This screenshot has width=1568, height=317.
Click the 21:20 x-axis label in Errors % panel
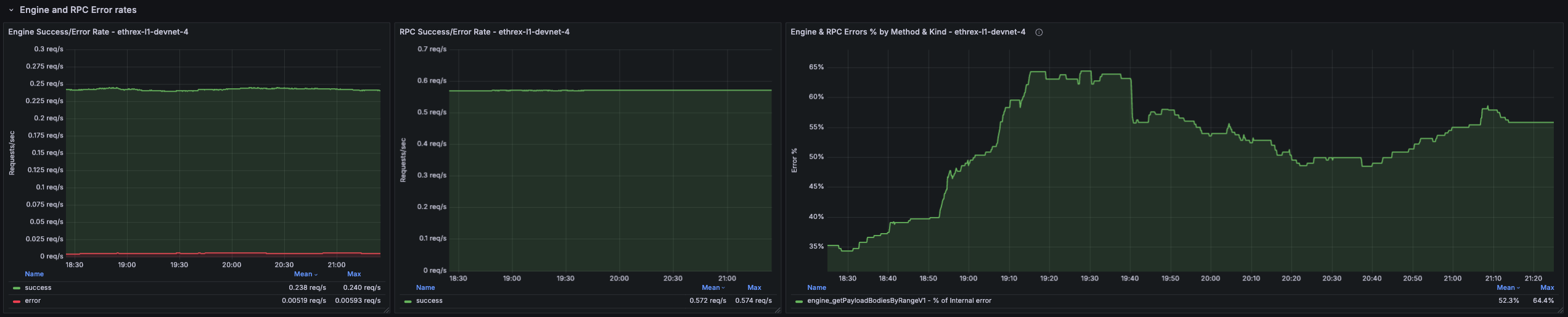(1533, 279)
